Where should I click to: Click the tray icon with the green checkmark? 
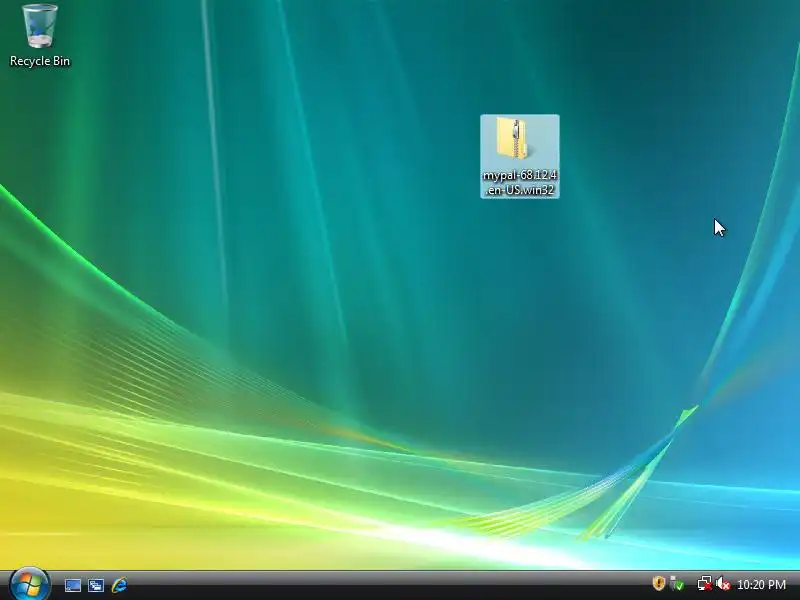[x=677, y=583]
